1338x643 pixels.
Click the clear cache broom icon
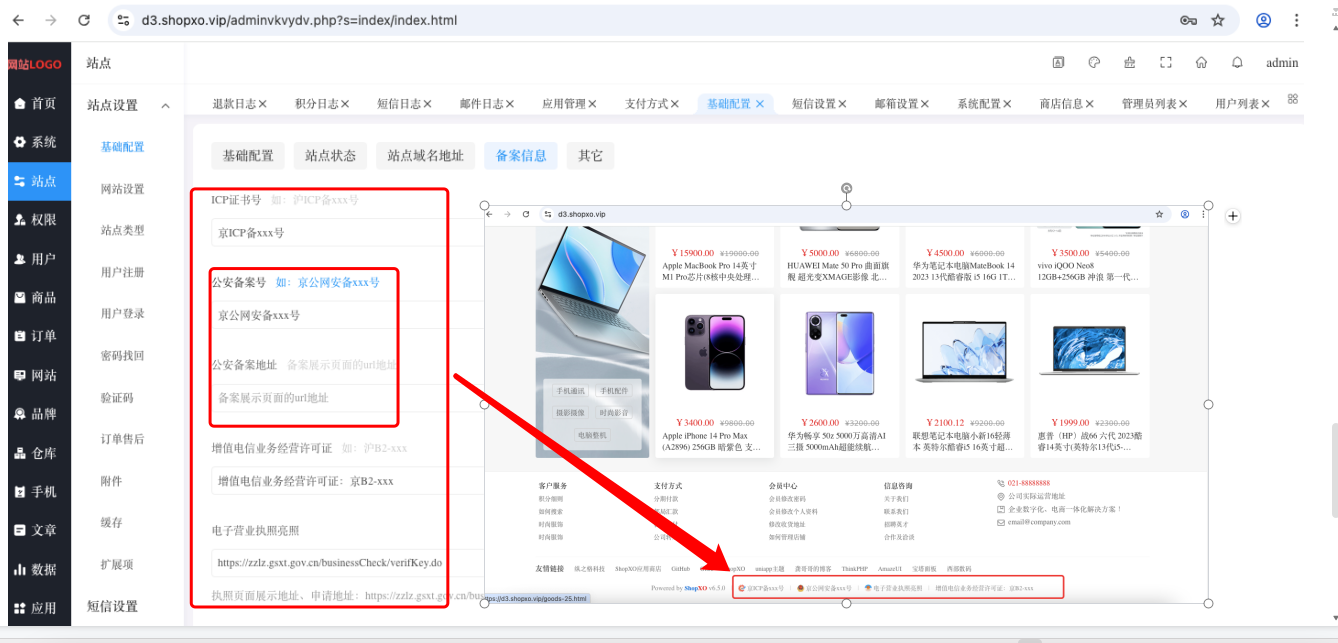pos(1130,62)
